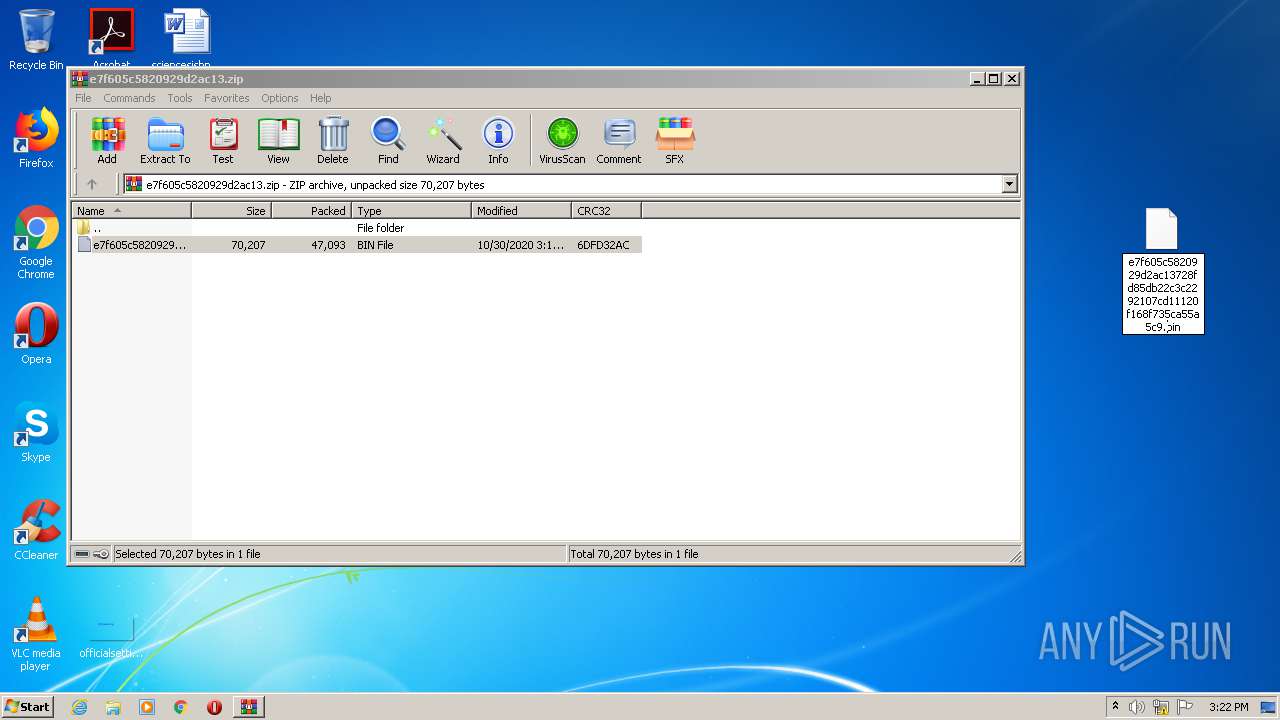This screenshot has width=1280, height=720.
Task: Select the Google Chrome desktop shortcut
Action: pyautogui.click(x=36, y=243)
